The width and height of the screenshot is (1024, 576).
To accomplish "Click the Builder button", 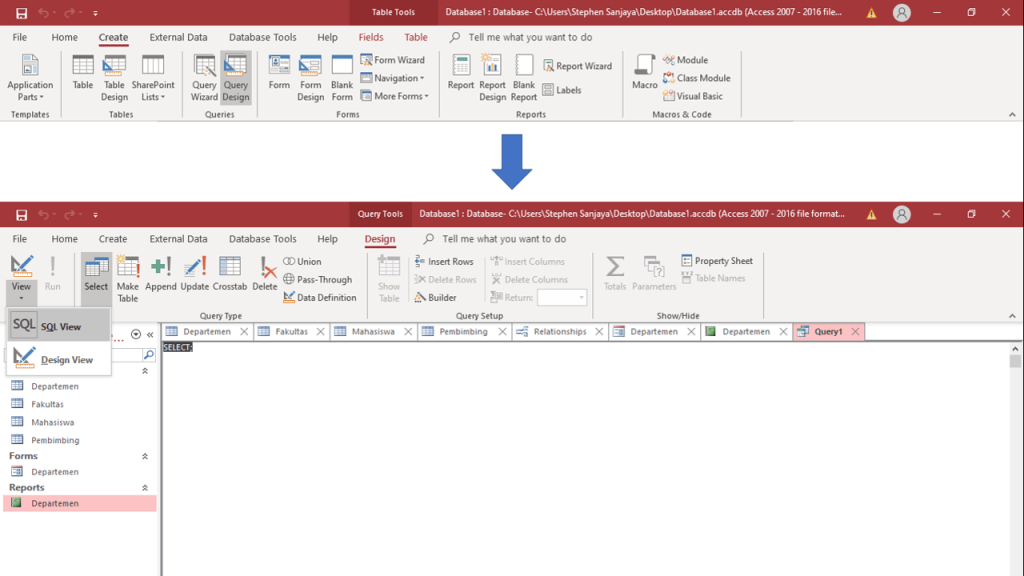I will pos(435,297).
